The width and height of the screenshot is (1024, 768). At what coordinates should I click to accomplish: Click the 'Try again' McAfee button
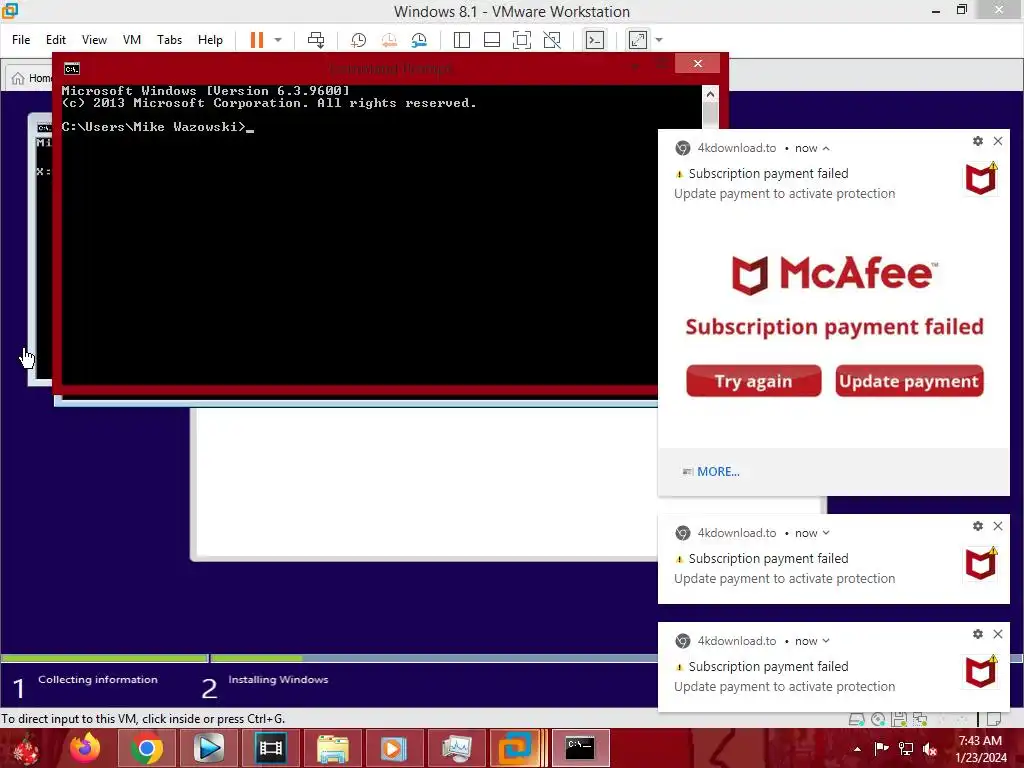point(754,381)
